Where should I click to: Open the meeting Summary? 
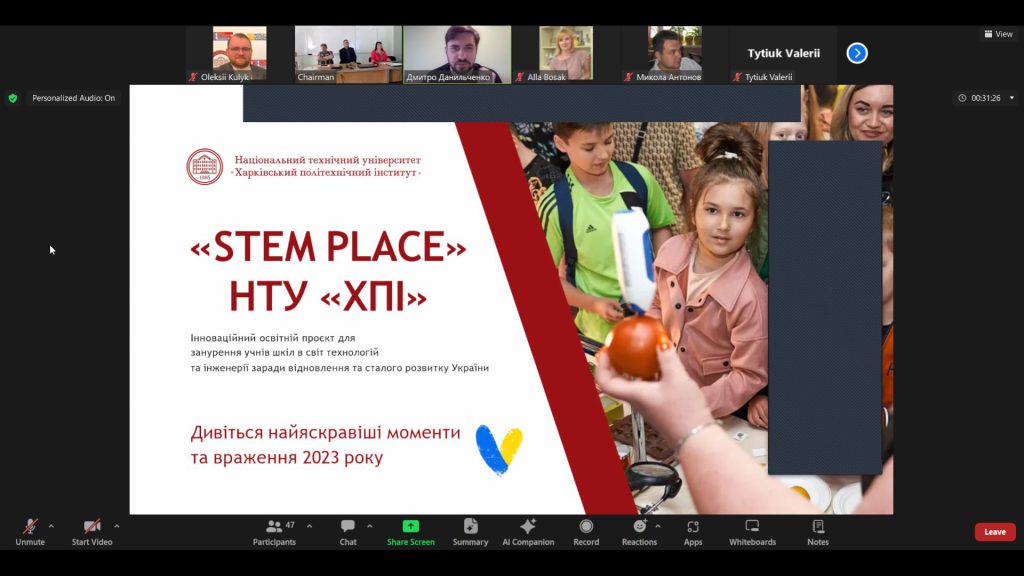470,532
